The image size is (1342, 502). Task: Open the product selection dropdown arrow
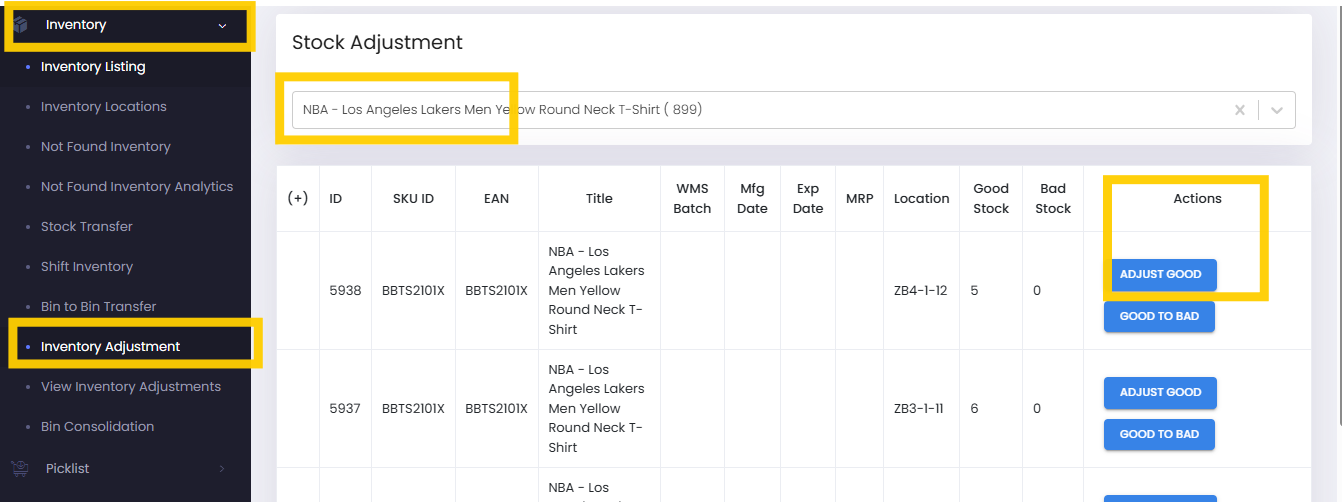[1277, 110]
